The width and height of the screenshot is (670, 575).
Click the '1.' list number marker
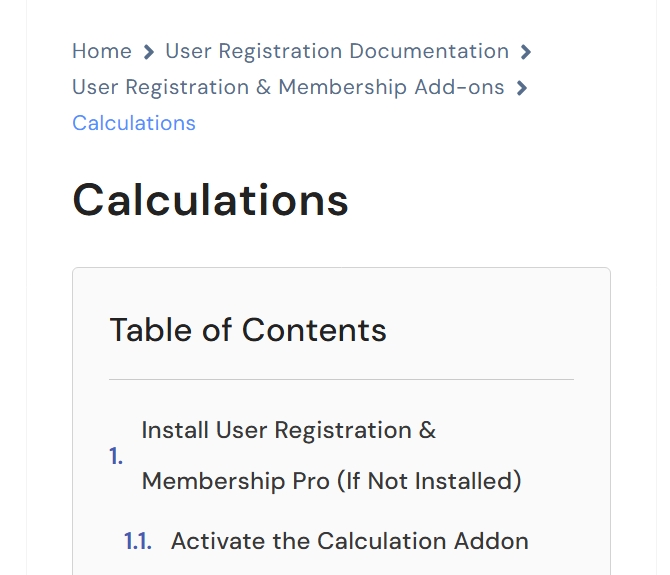pos(116,456)
